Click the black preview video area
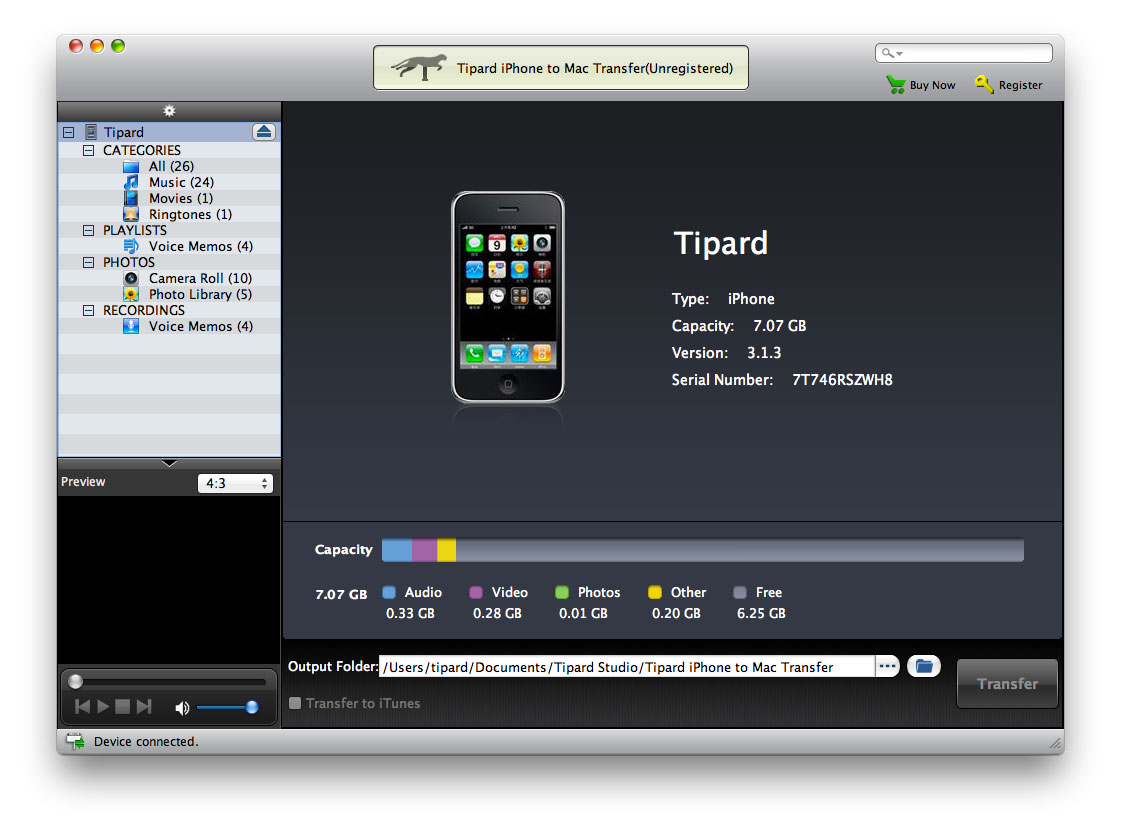Screen dimensions: 1121x834 [169, 580]
